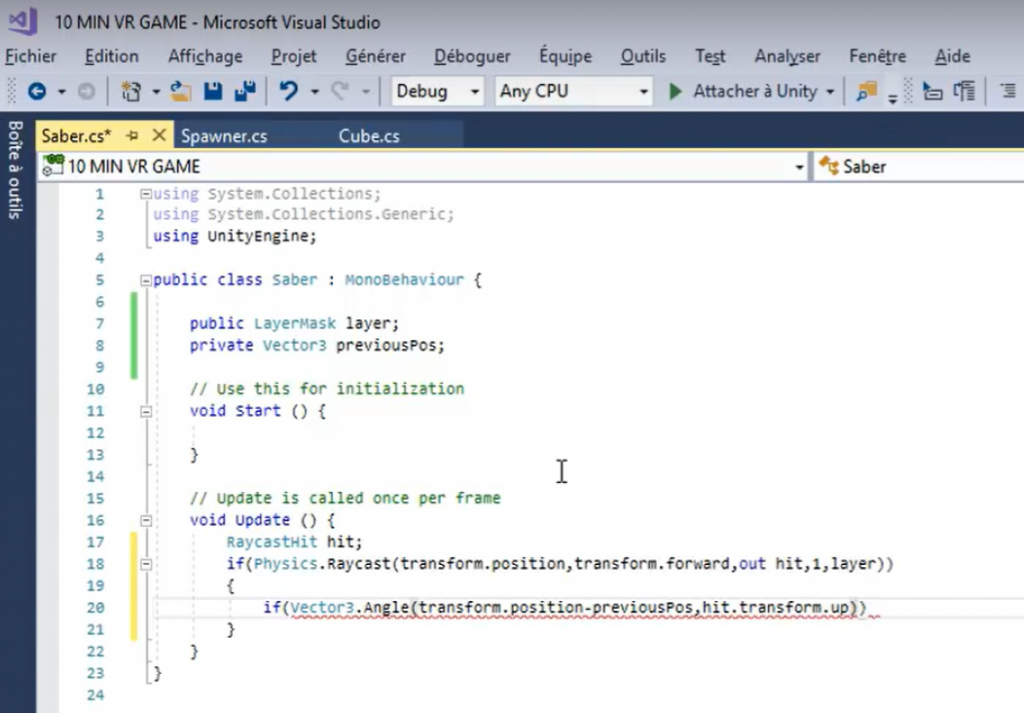The image size is (1024, 713).
Task: Expand the undo history dropdown
Action: click(x=315, y=92)
